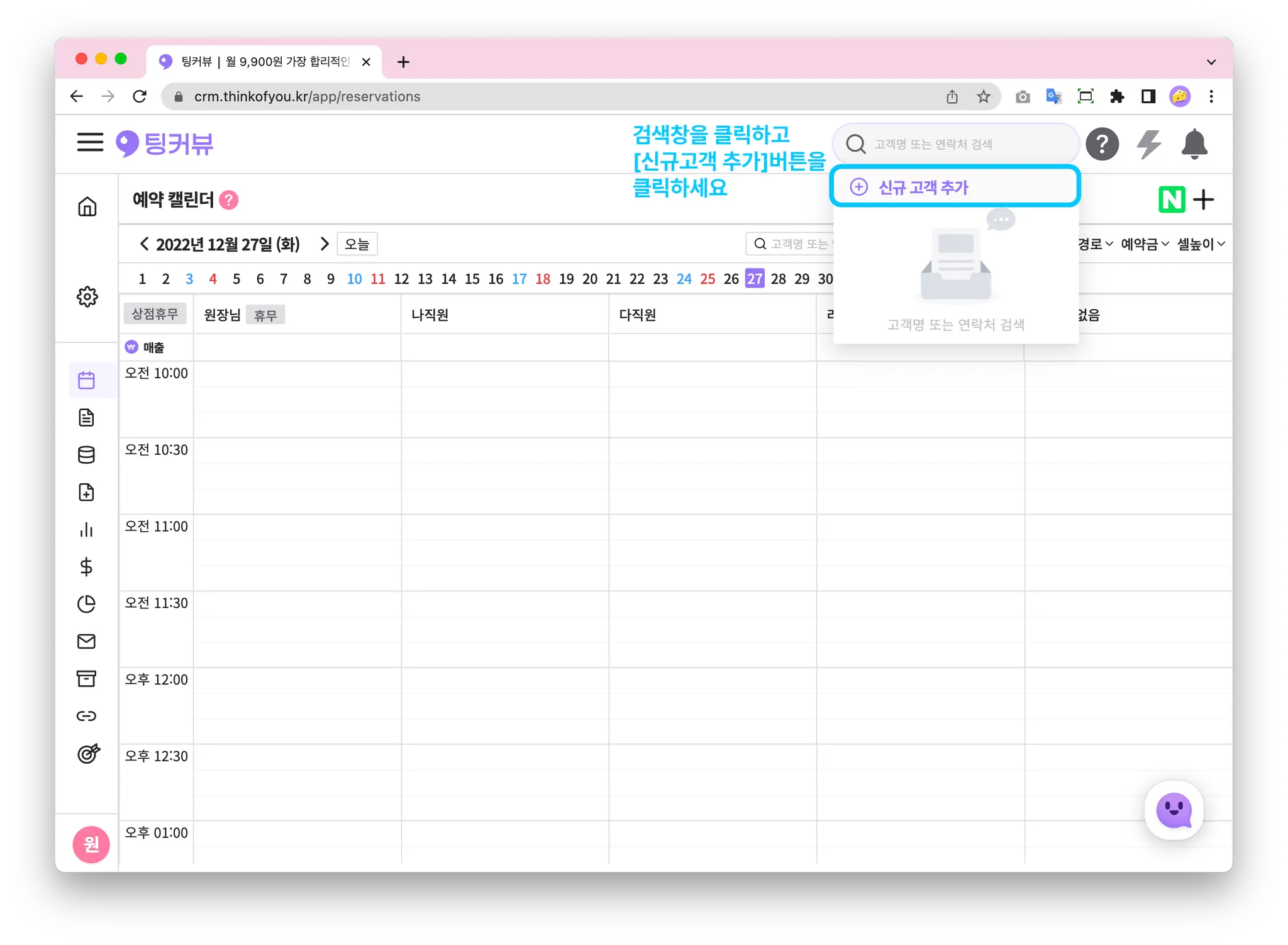Expand the 셀높이 dropdown
Image resolution: width=1288 pixels, height=945 pixels.
1201,244
